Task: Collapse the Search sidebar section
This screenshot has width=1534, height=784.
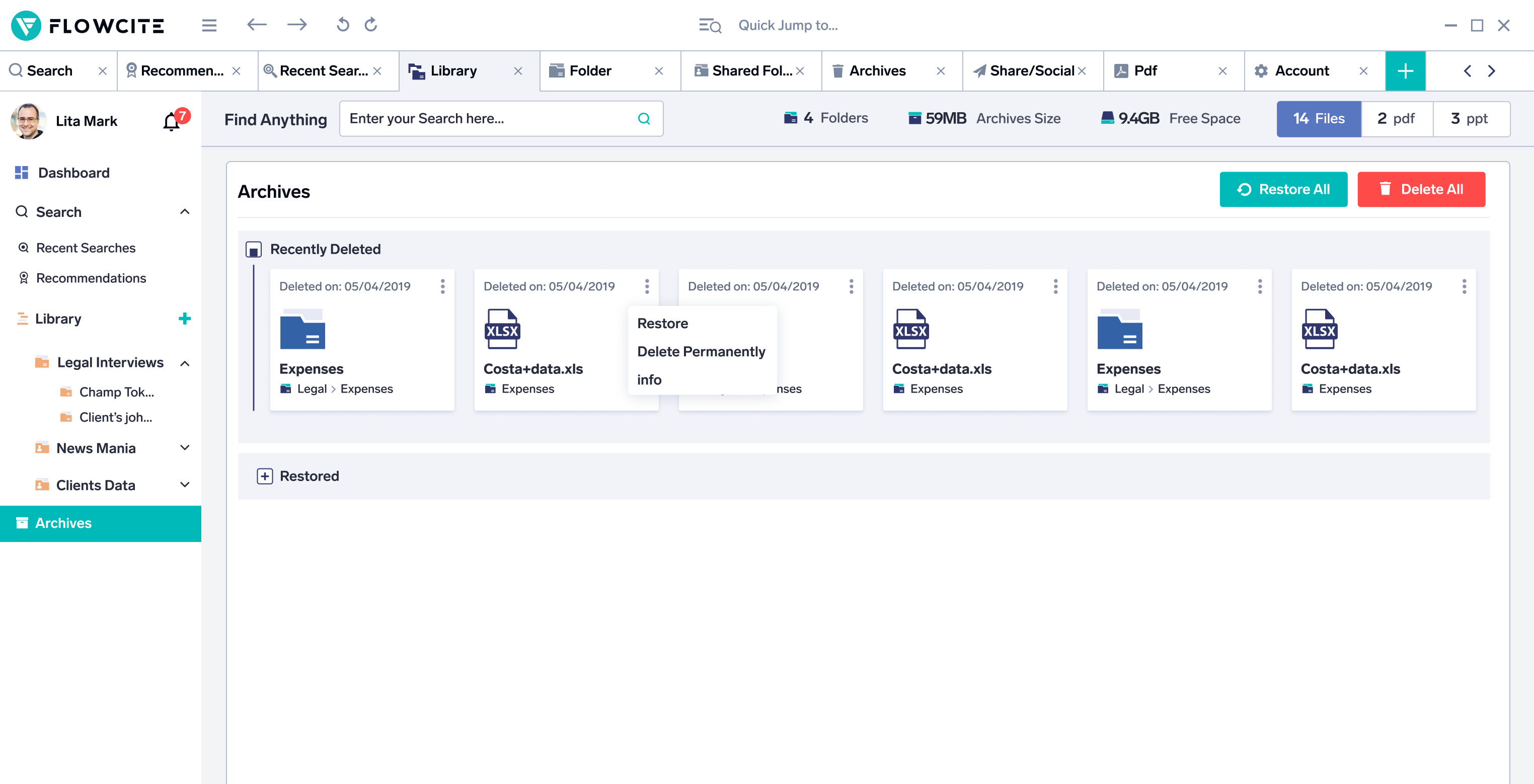Action: tap(185, 211)
